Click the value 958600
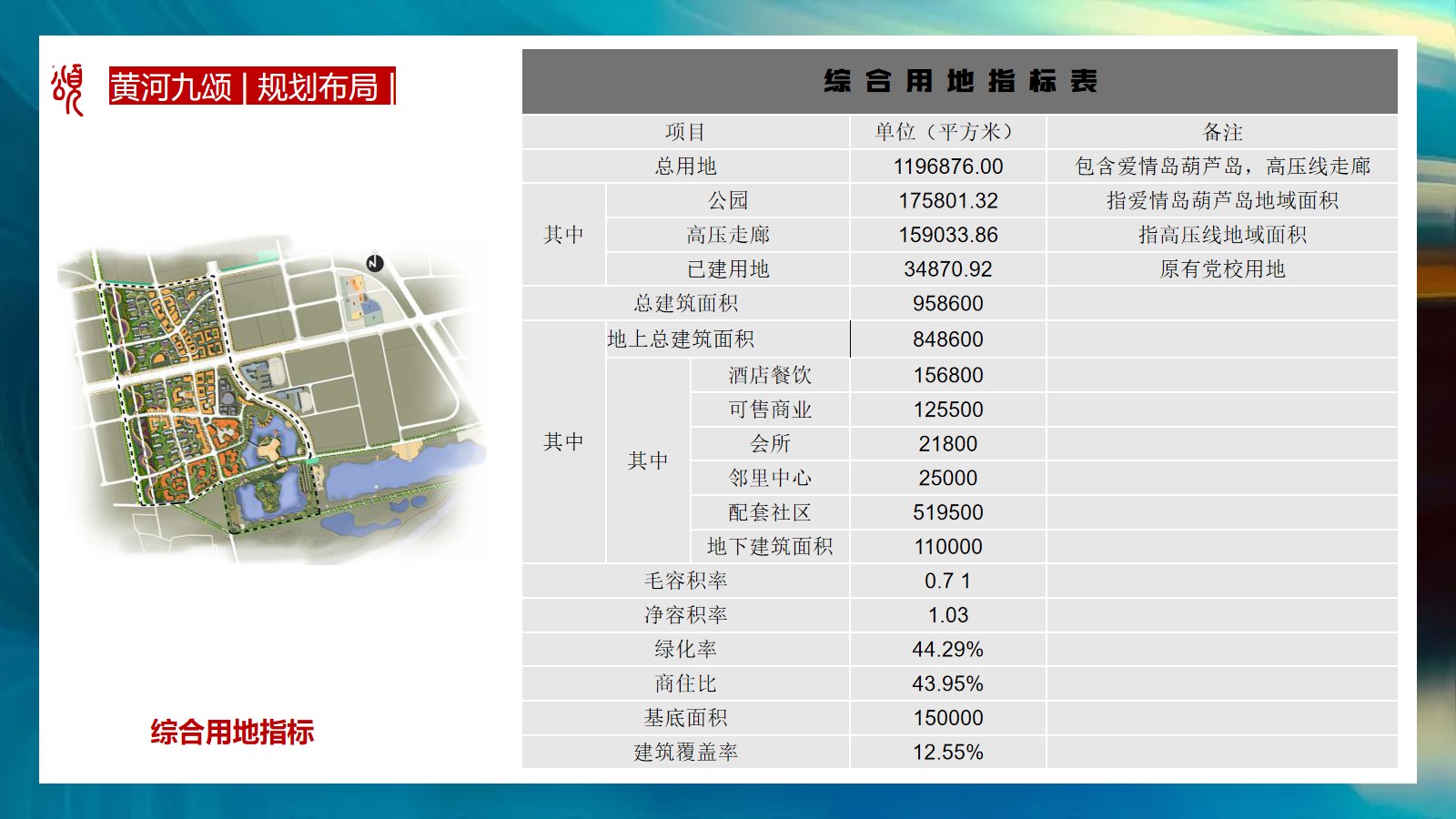The height and width of the screenshot is (819, 1456). [948, 304]
